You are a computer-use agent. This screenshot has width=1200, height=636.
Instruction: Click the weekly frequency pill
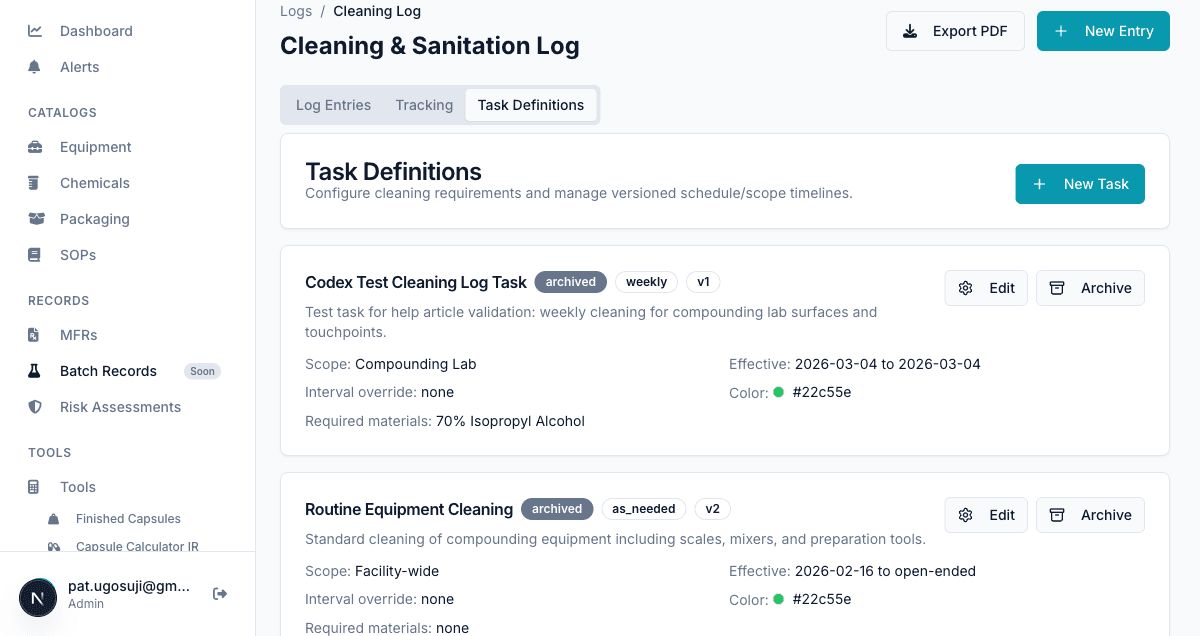(x=646, y=282)
